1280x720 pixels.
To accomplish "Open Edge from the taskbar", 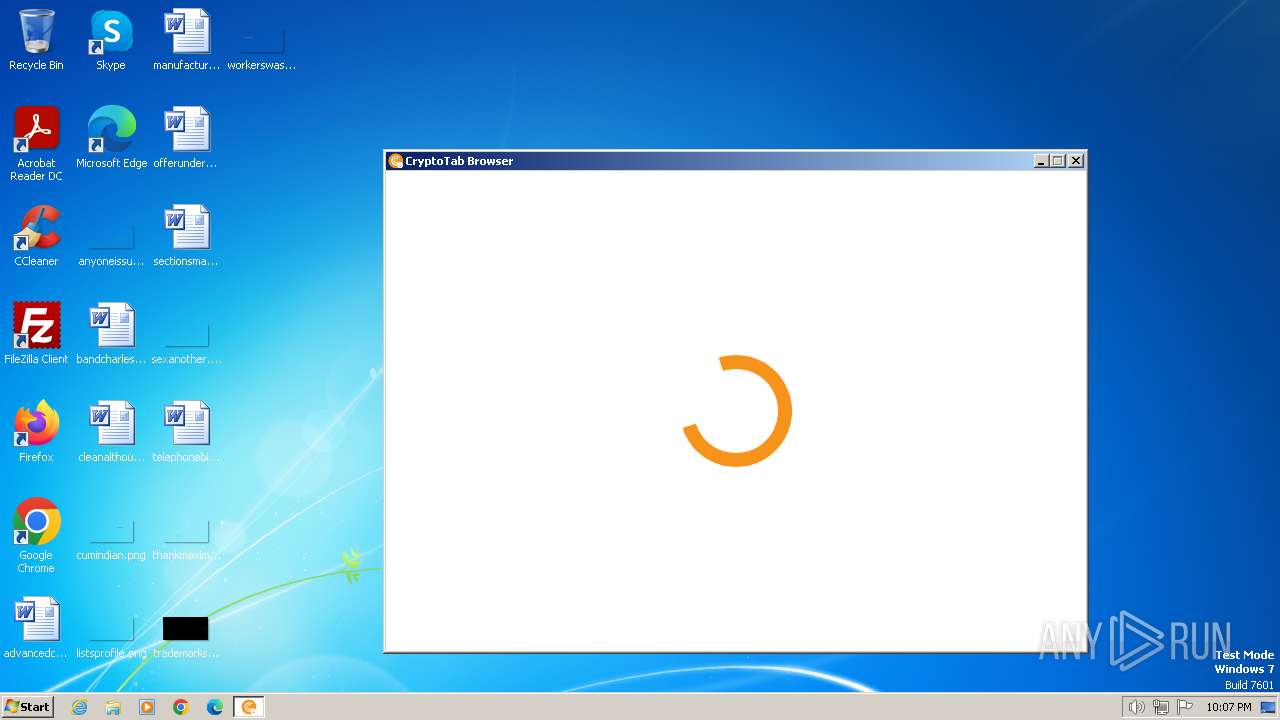I will (215, 707).
